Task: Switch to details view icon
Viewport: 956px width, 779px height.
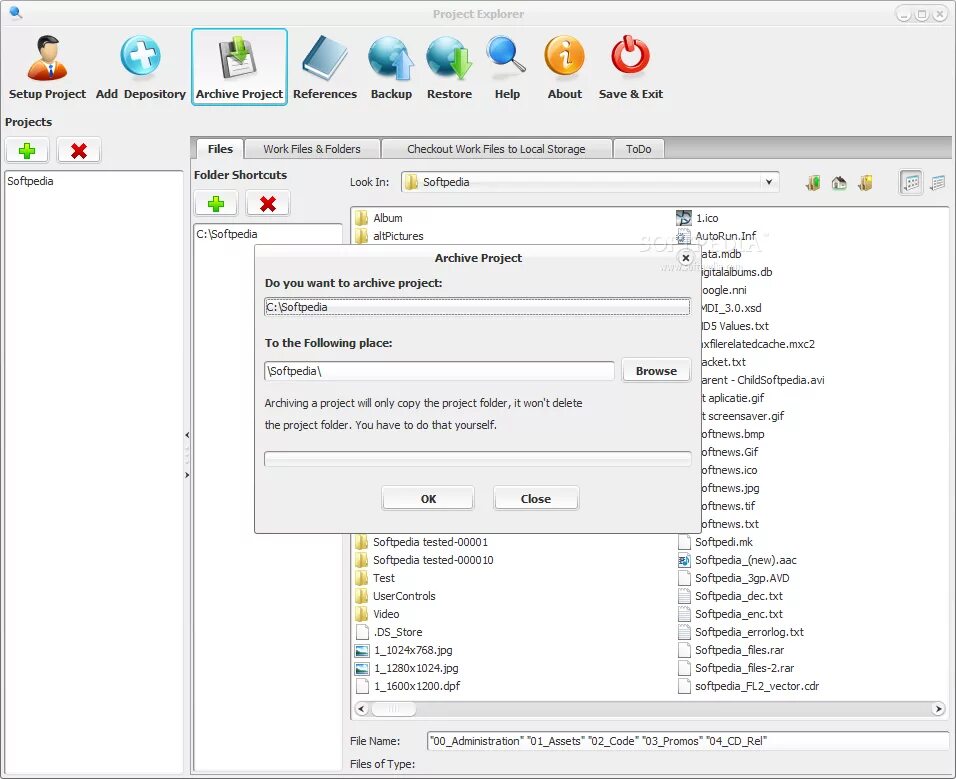Action: coord(938,182)
